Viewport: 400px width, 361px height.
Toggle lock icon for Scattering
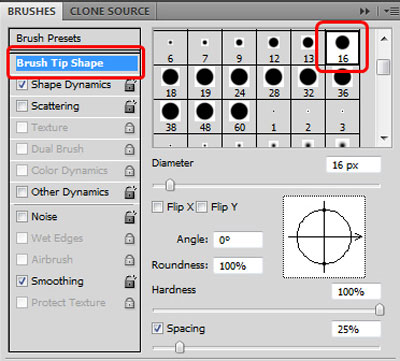point(130,106)
